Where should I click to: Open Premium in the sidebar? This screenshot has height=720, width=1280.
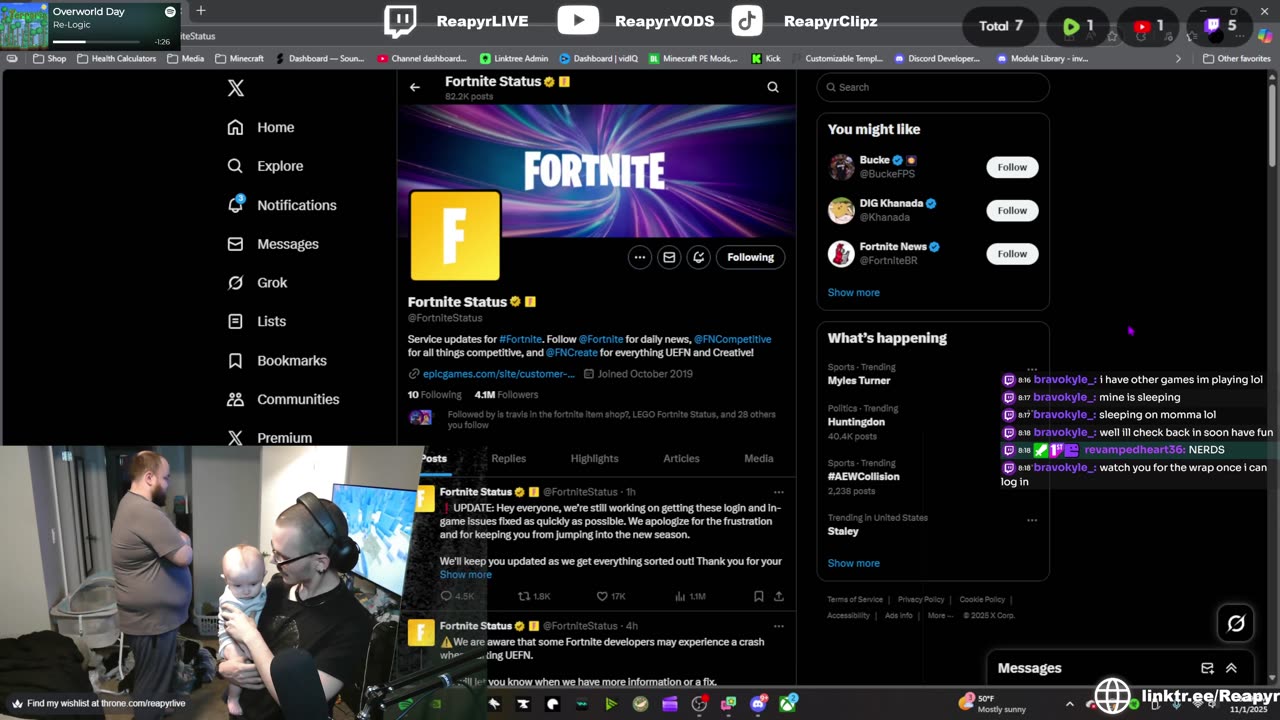[x=269, y=438]
